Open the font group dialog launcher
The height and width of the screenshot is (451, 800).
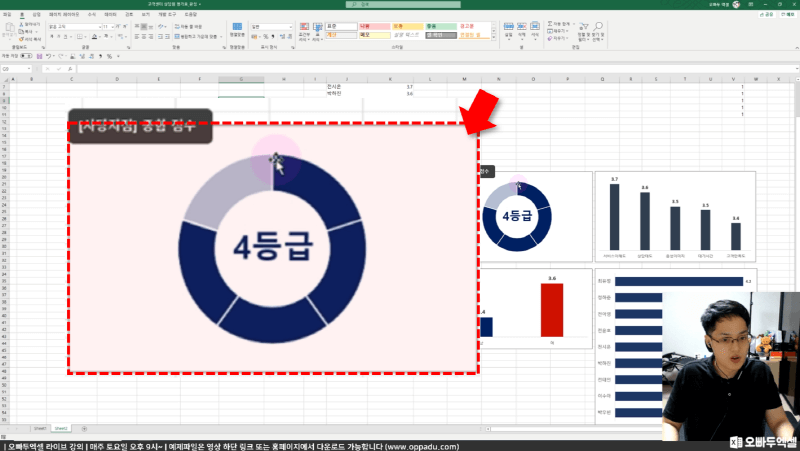coord(129,47)
